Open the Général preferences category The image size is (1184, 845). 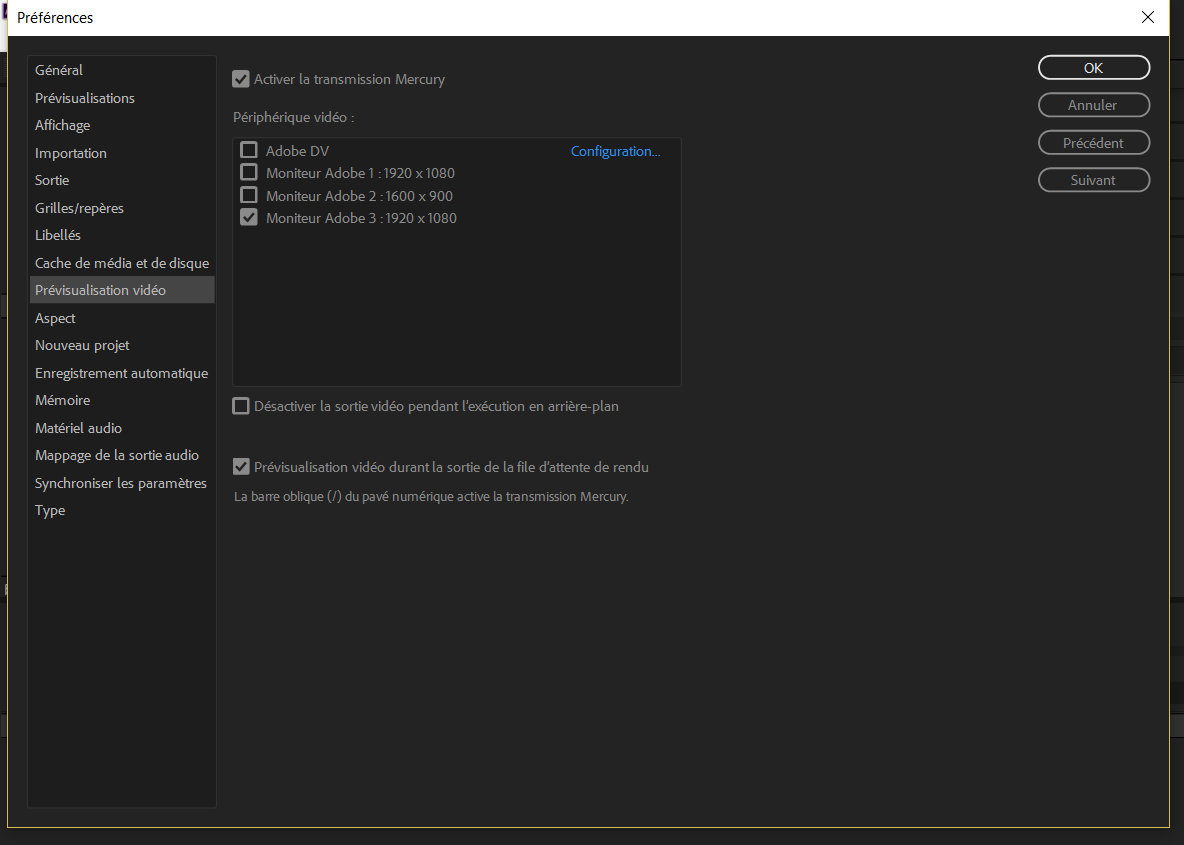(122, 70)
